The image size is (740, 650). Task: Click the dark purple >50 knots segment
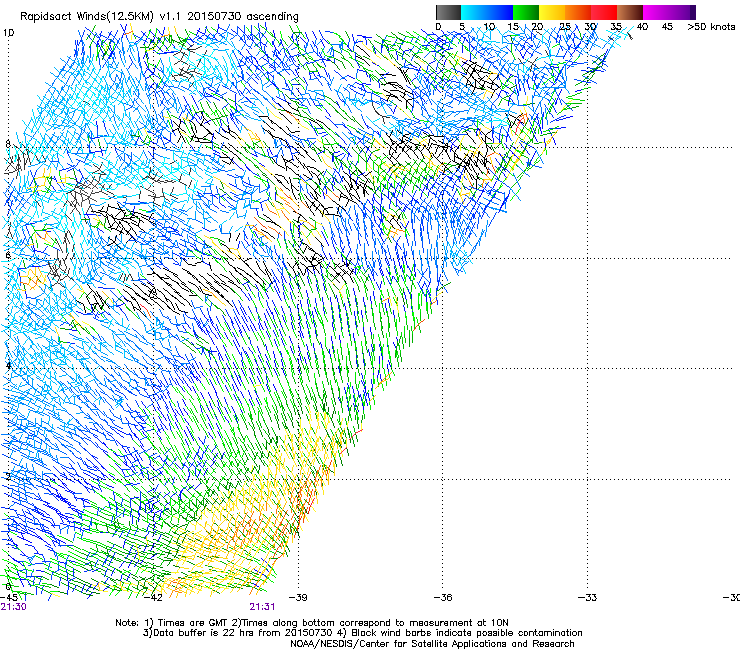pos(693,12)
